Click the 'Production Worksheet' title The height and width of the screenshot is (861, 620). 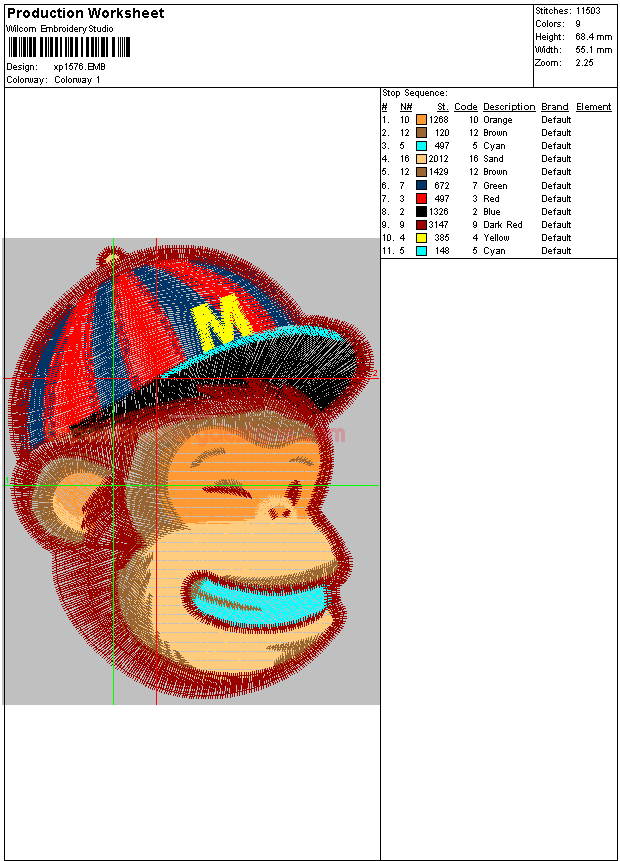coord(86,13)
